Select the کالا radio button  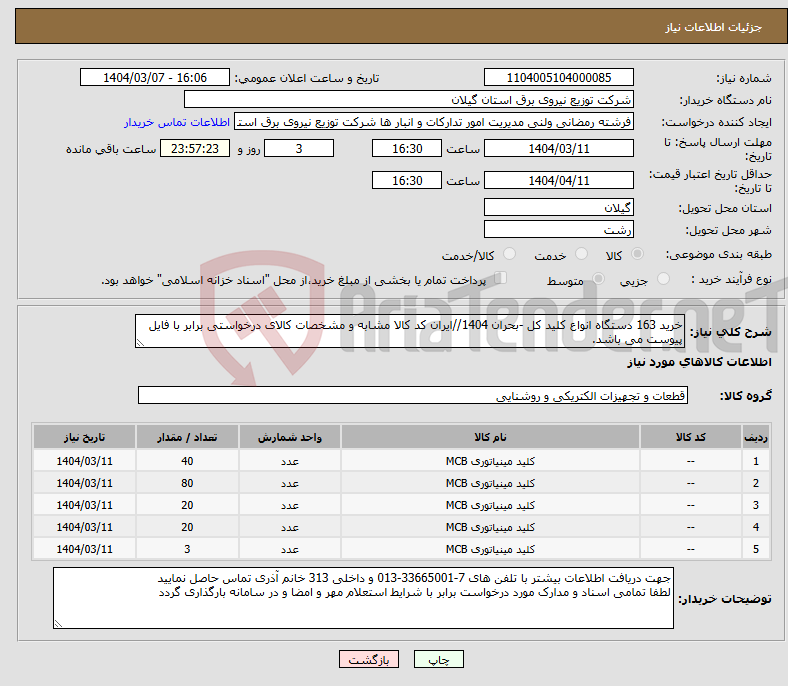click(x=638, y=255)
